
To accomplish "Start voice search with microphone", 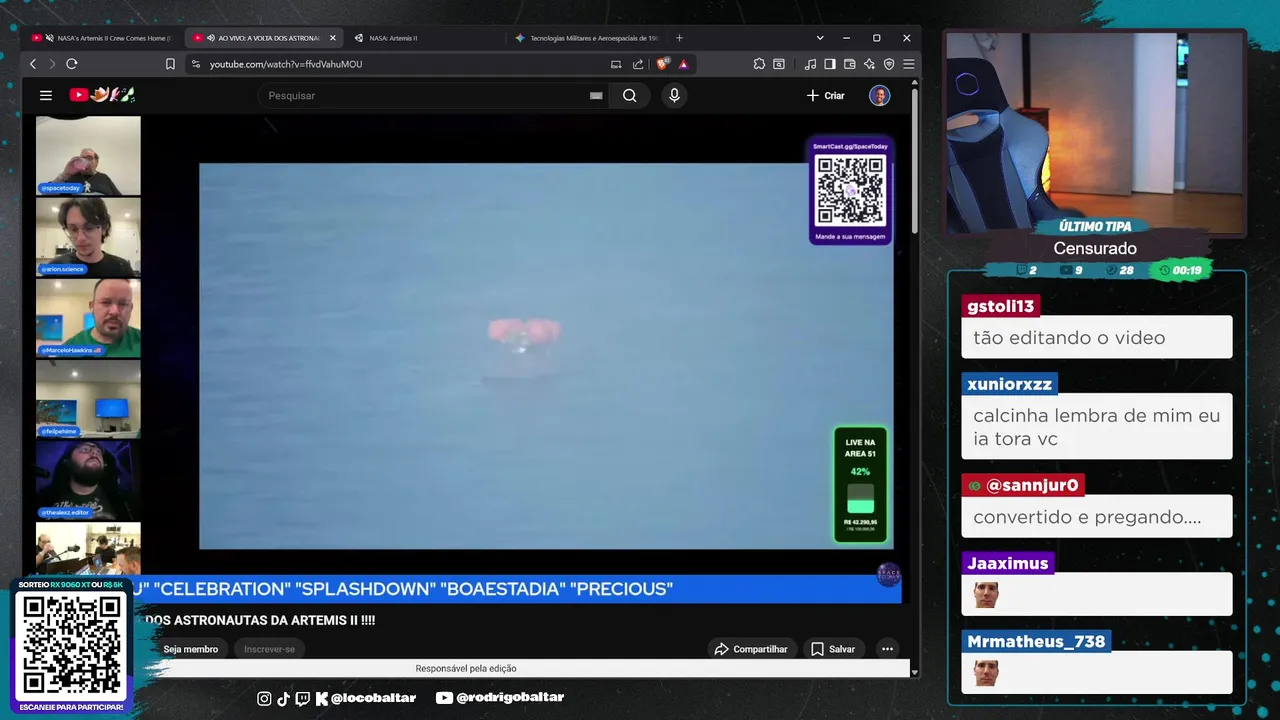I will pyautogui.click(x=674, y=95).
